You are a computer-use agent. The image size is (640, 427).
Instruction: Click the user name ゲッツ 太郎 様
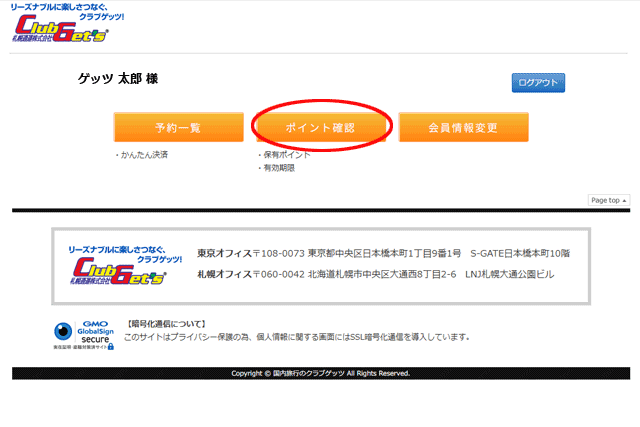point(118,79)
